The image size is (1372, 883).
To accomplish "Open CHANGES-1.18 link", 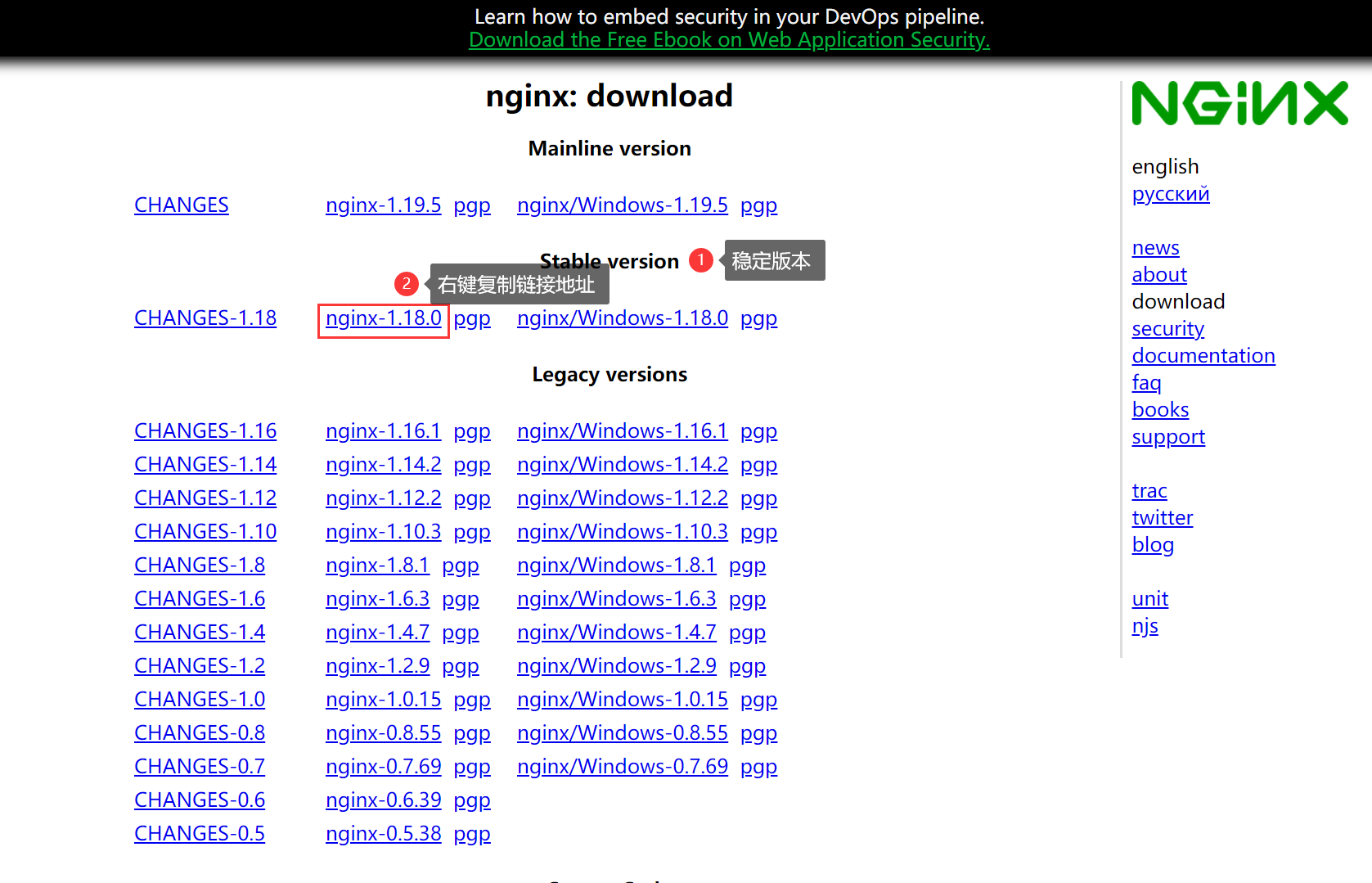I will coord(205,318).
